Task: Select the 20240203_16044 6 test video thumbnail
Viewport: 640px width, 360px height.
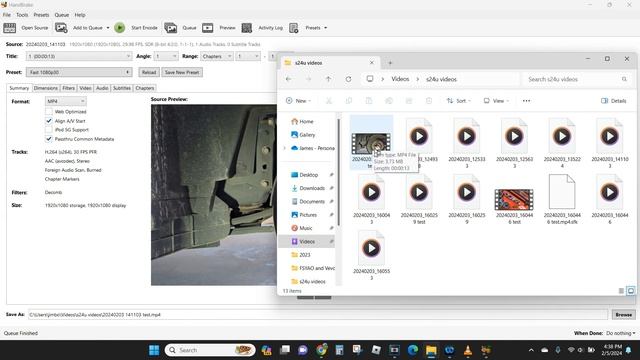Action: point(514,200)
